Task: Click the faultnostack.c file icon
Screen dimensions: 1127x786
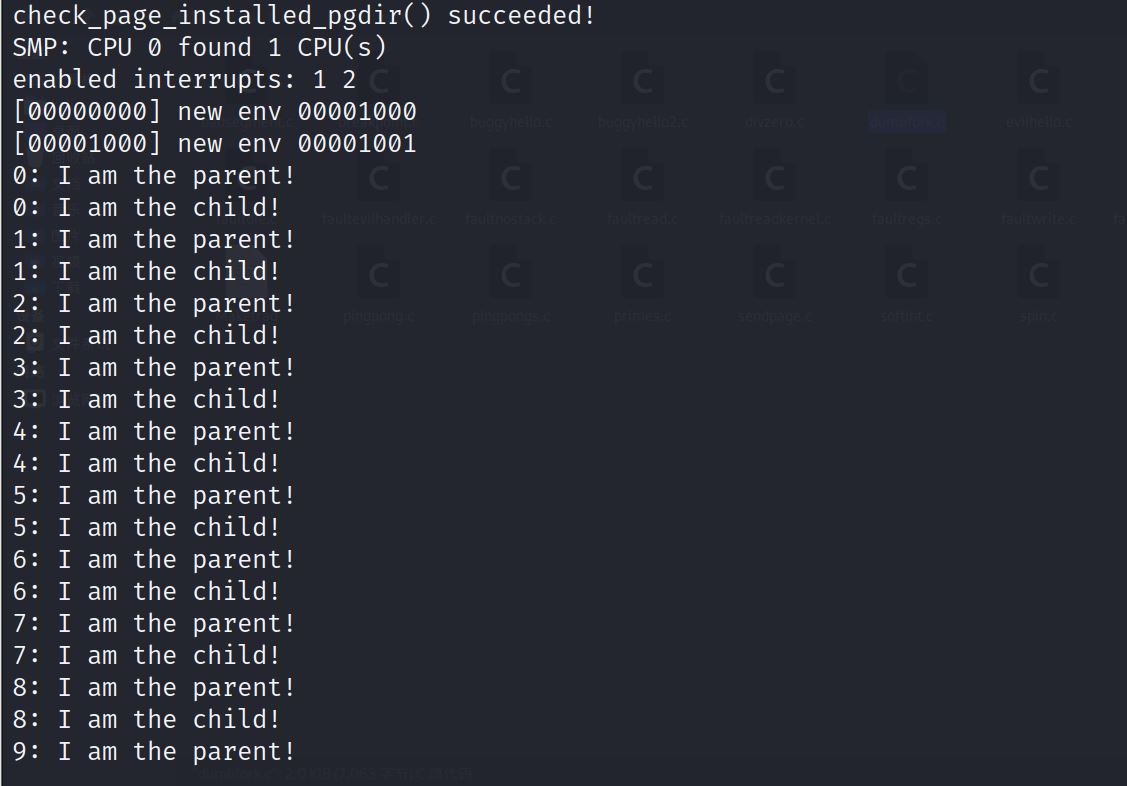Action: [x=510, y=181]
